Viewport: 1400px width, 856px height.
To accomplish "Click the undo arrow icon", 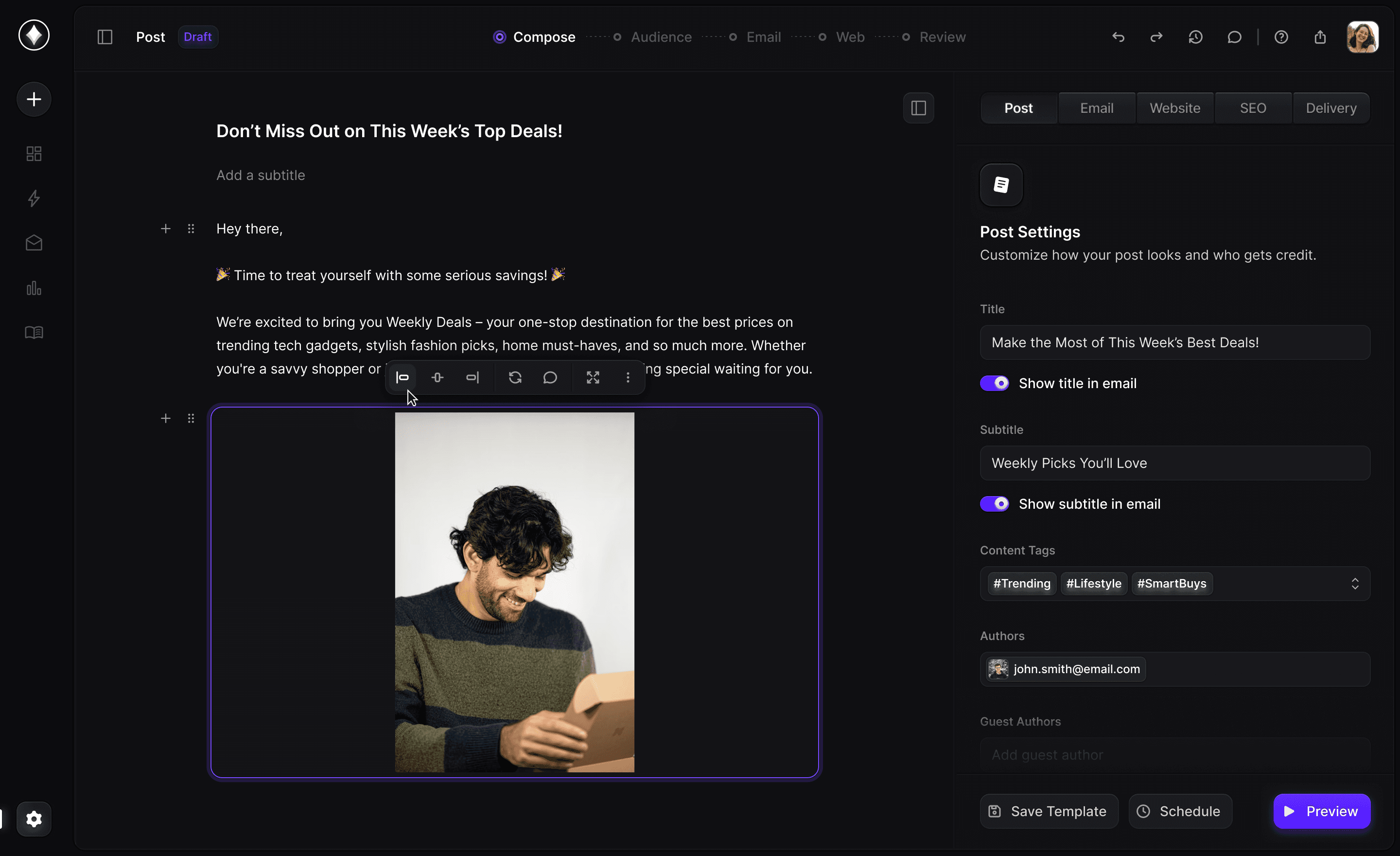I will pyautogui.click(x=1118, y=37).
